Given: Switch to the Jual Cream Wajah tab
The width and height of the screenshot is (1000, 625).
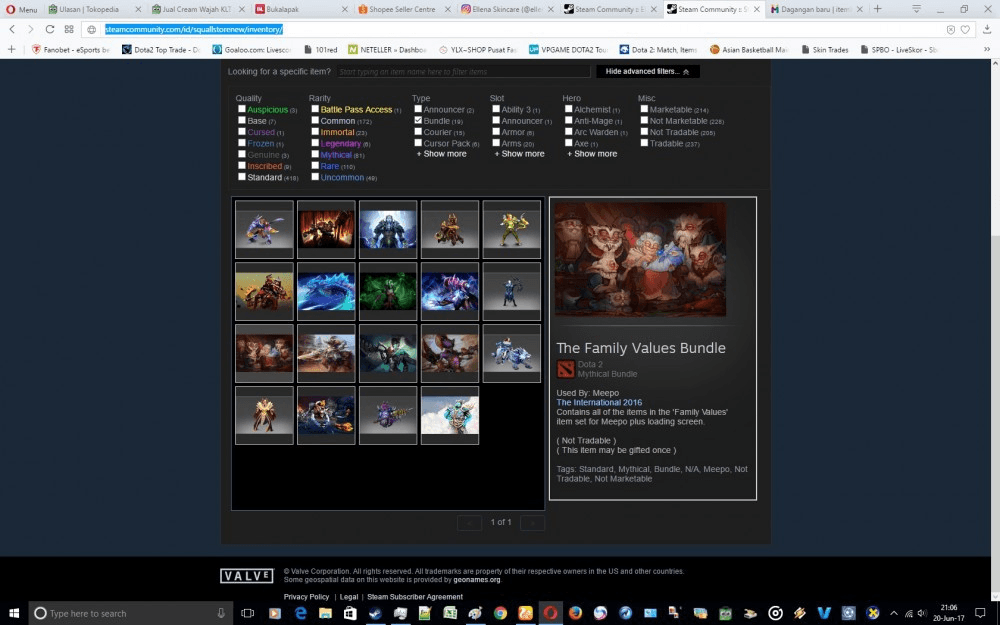Looking at the screenshot, I should click(x=198, y=9).
